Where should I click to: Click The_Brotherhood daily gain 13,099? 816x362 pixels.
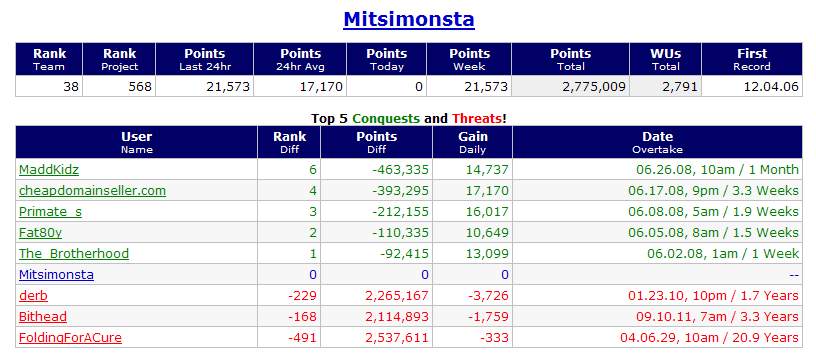pyautogui.click(x=487, y=254)
